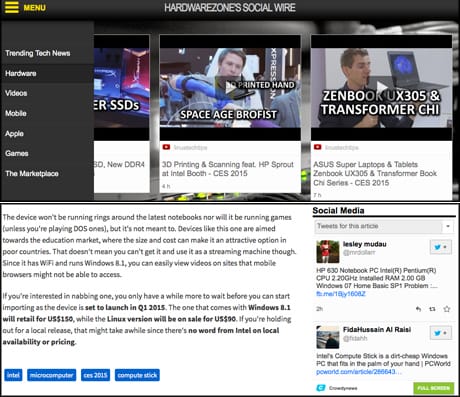Click Twitter follow button for lesley mudau

click(x=441, y=247)
